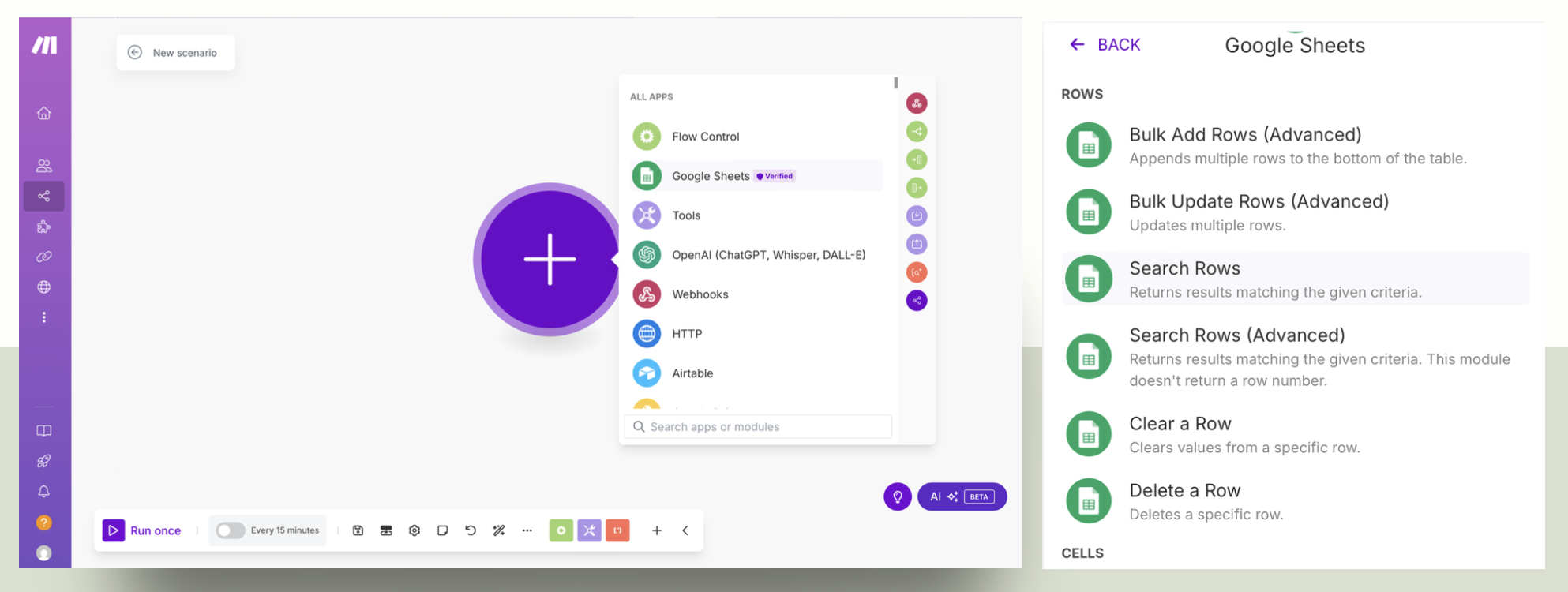Viewport: 1568px width, 592px height.
Task: Open the user profile avatar
Action: (x=44, y=553)
